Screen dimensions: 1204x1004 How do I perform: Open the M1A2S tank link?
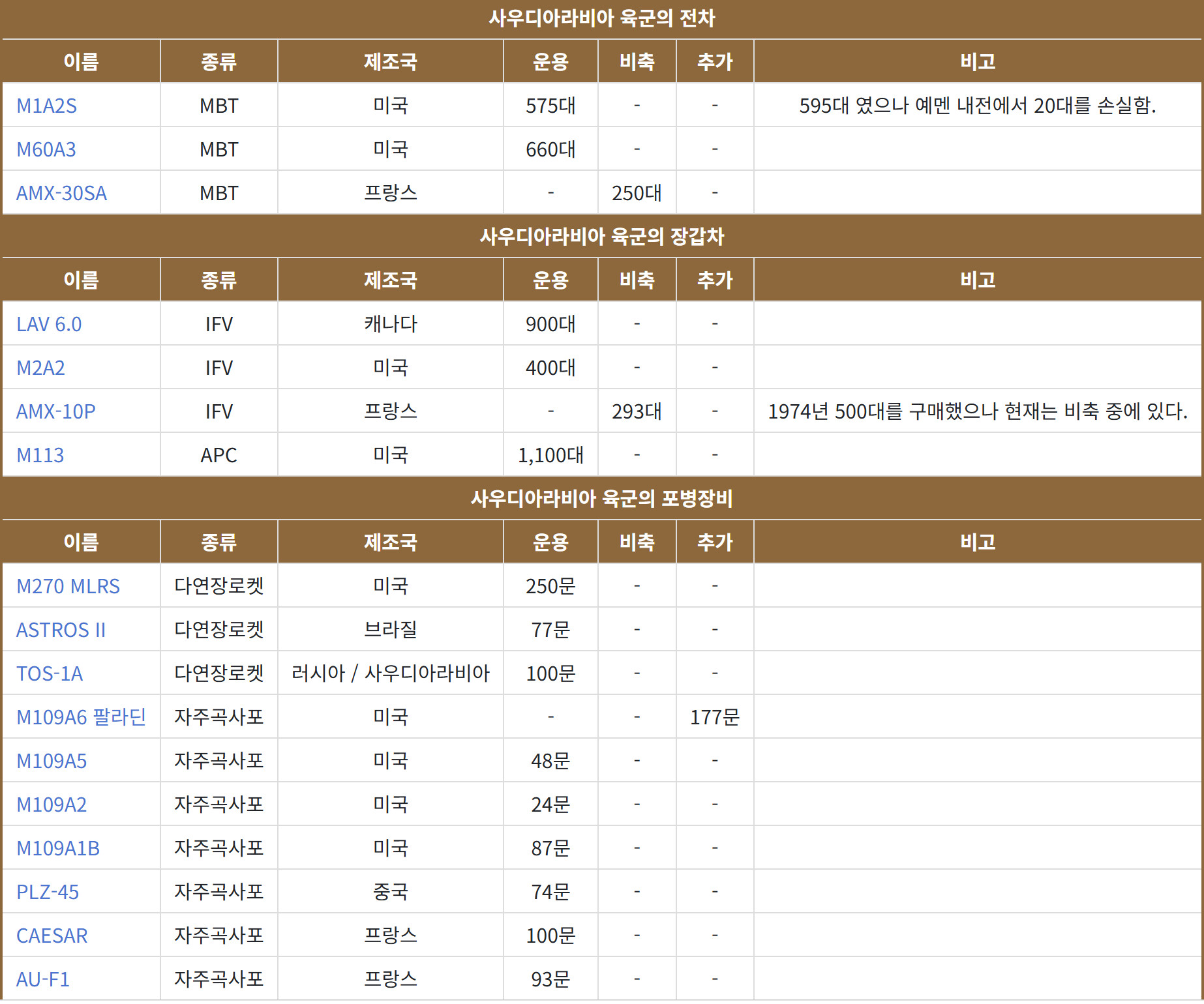pyautogui.click(x=46, y=106)
